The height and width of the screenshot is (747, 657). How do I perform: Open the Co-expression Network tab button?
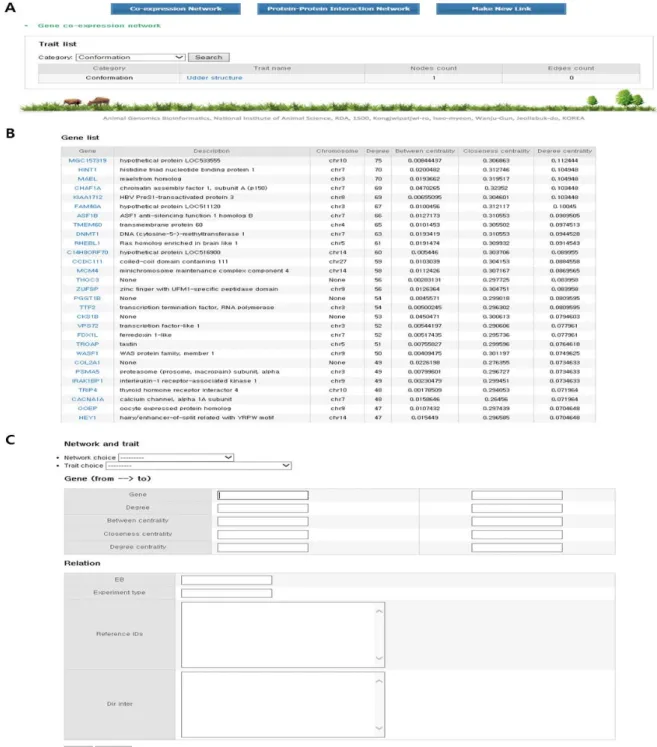pyautogui.click(x=175, y=9)
